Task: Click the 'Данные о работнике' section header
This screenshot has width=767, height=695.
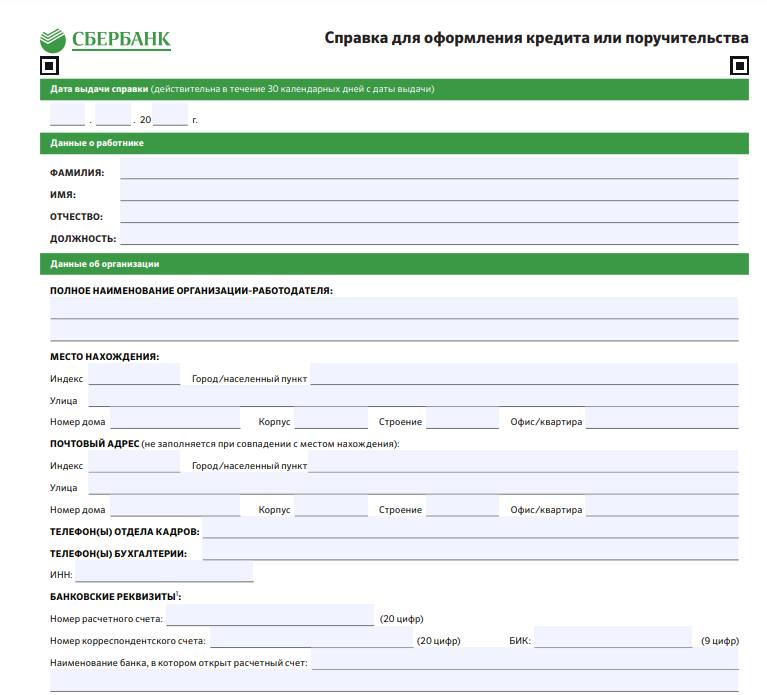Action: tap(394, 143)
